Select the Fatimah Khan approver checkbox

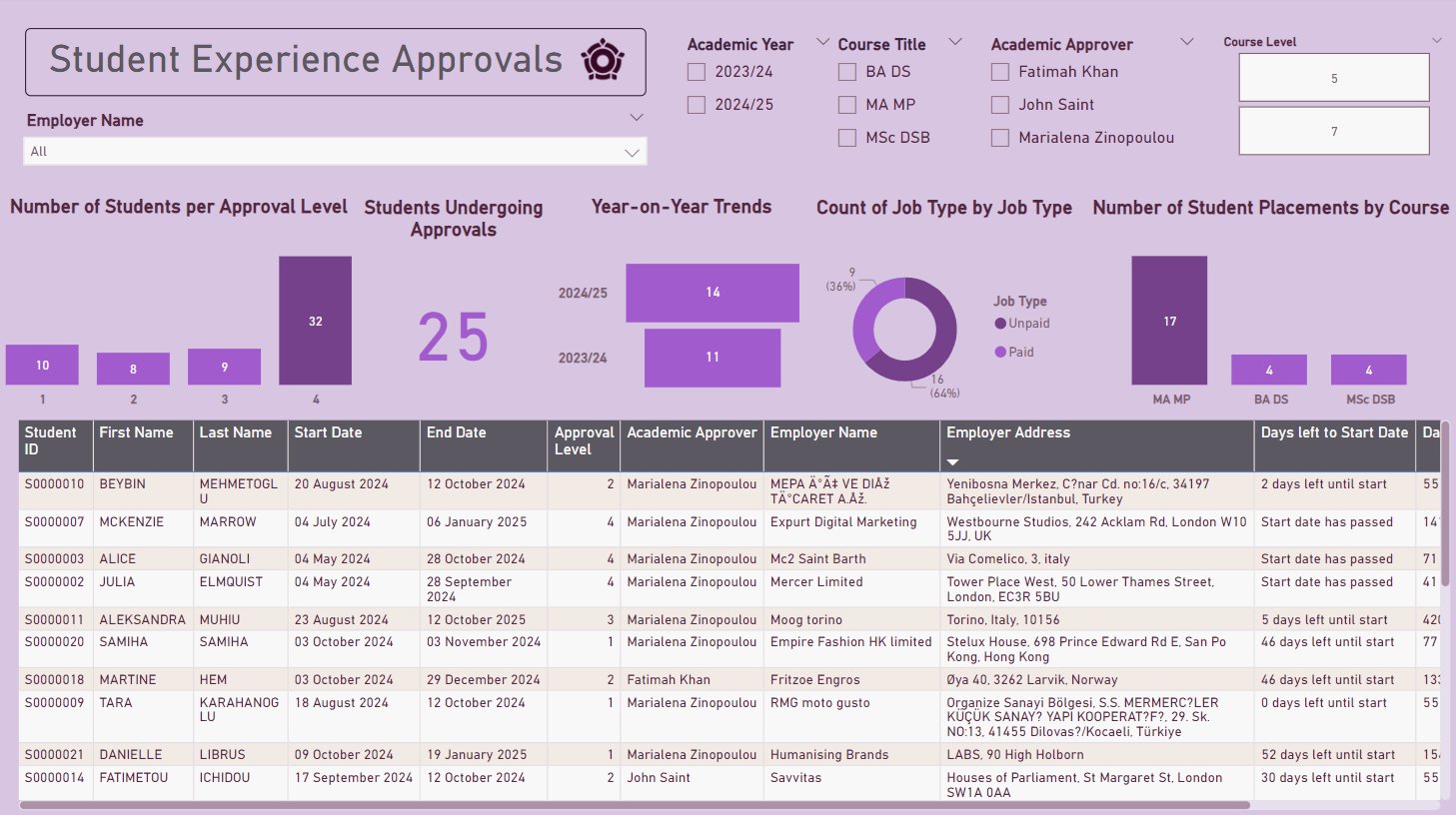click(1000, 72)
